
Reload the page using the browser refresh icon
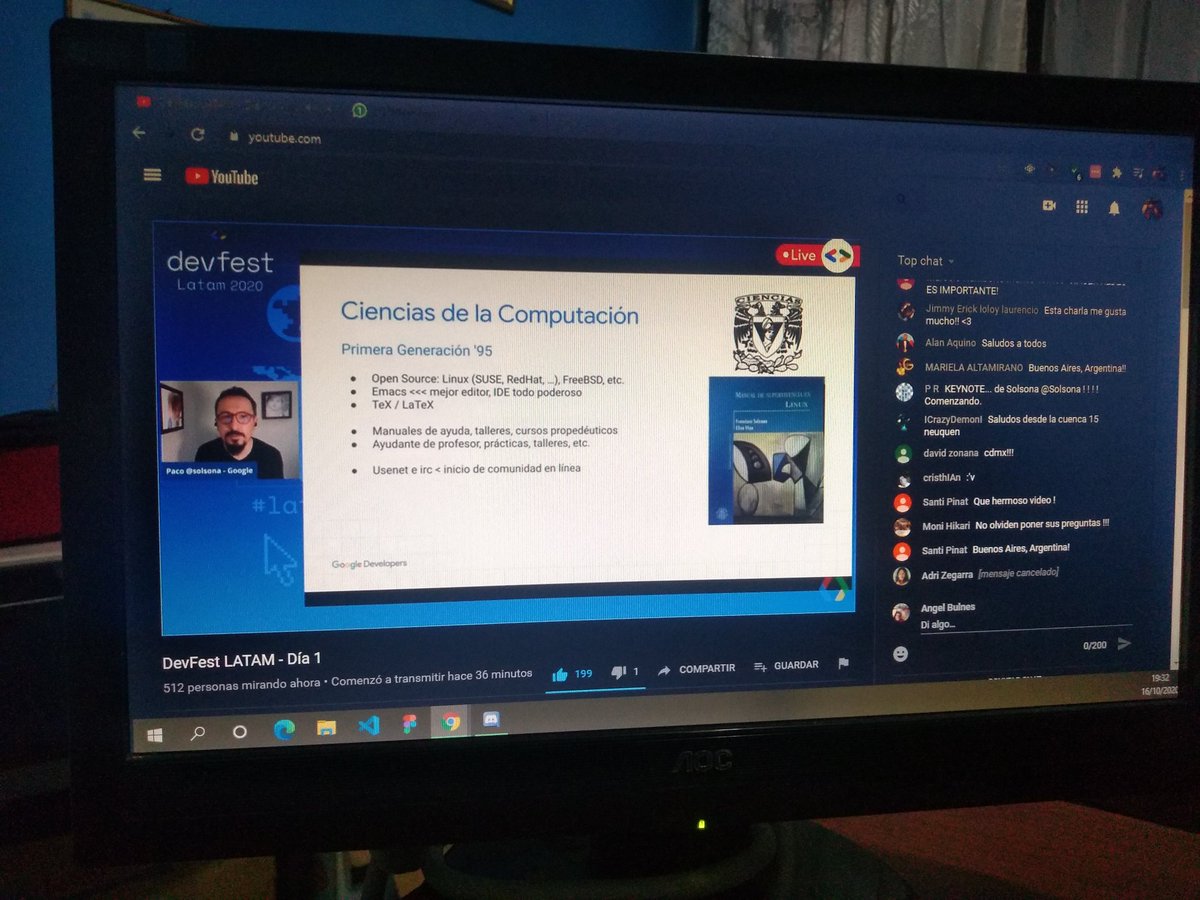(x=197, y=137)
